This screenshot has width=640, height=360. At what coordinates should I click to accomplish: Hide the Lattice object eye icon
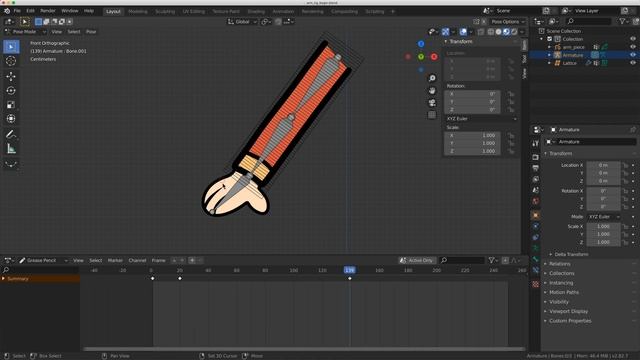pyautogui.click(x=633, y=63)
